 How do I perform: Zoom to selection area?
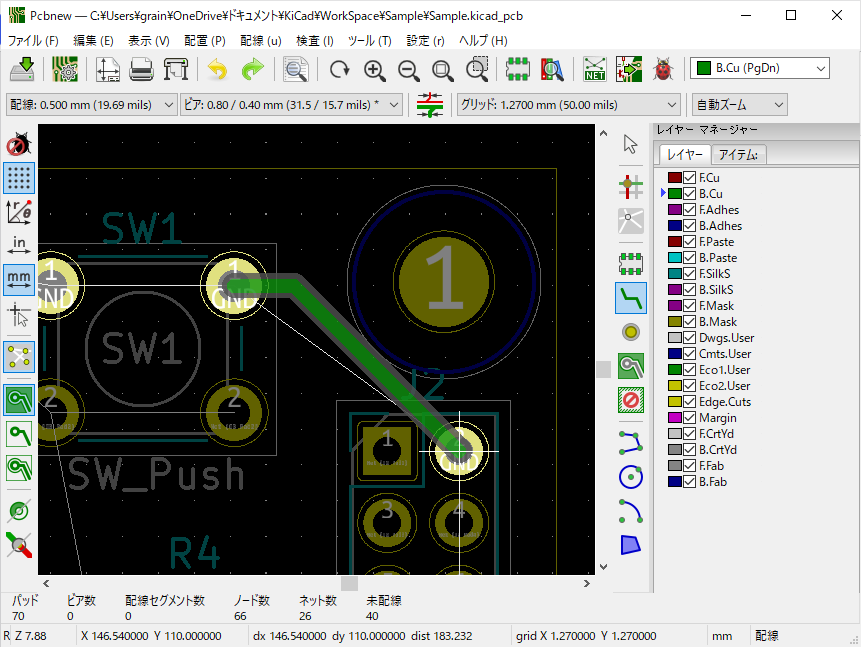[x=477, y=69]
